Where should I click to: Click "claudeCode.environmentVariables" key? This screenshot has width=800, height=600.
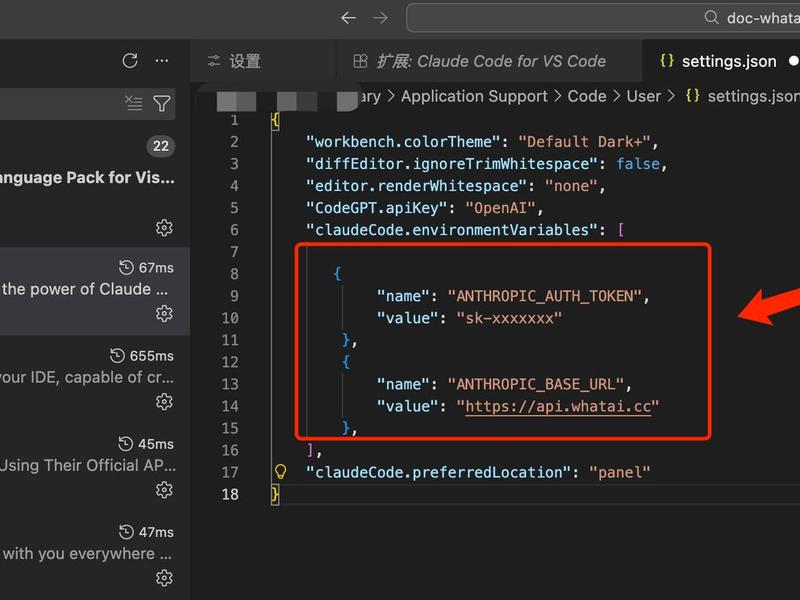[452, 230]
